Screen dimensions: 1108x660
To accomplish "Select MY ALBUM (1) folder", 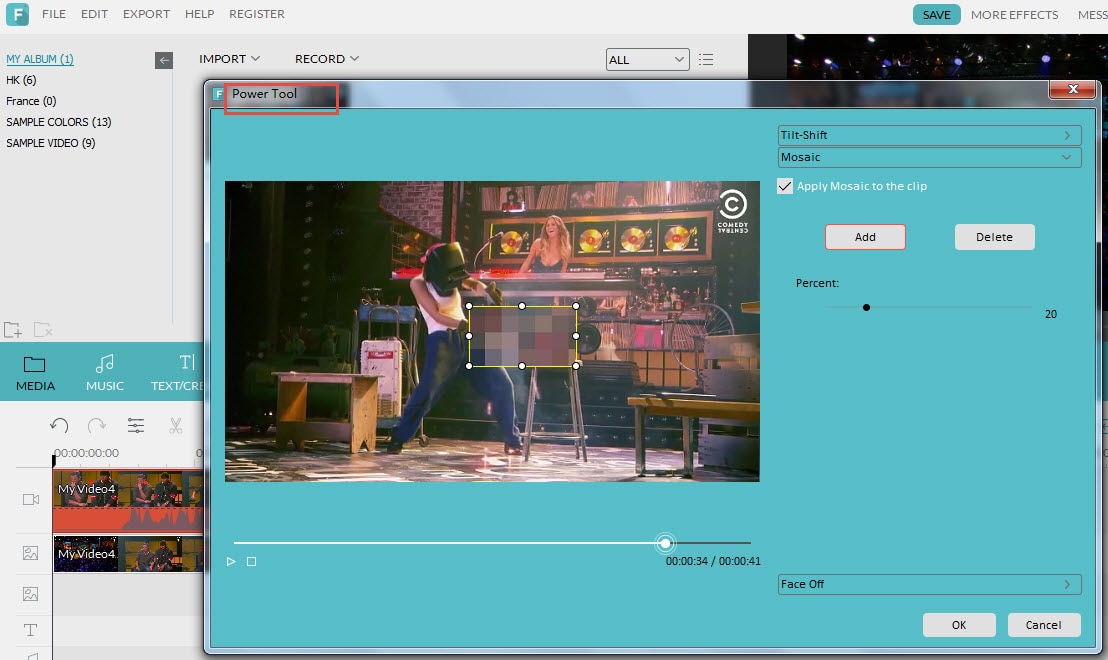I will 40,59.
